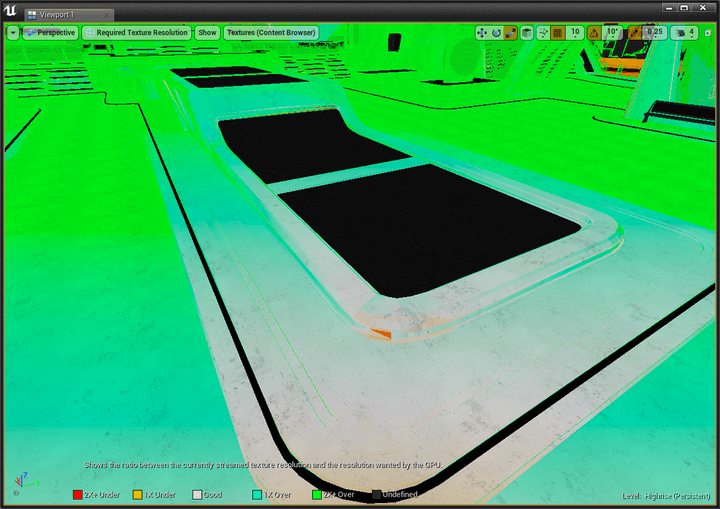The width and height of the screenshot is (720, 509).
Task: Open the Required Texture Resolution view mode
Action: [136, 33]
